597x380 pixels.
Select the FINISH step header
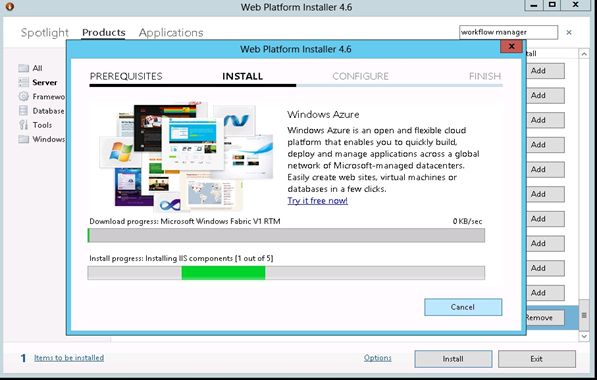(x=485, y=76)
